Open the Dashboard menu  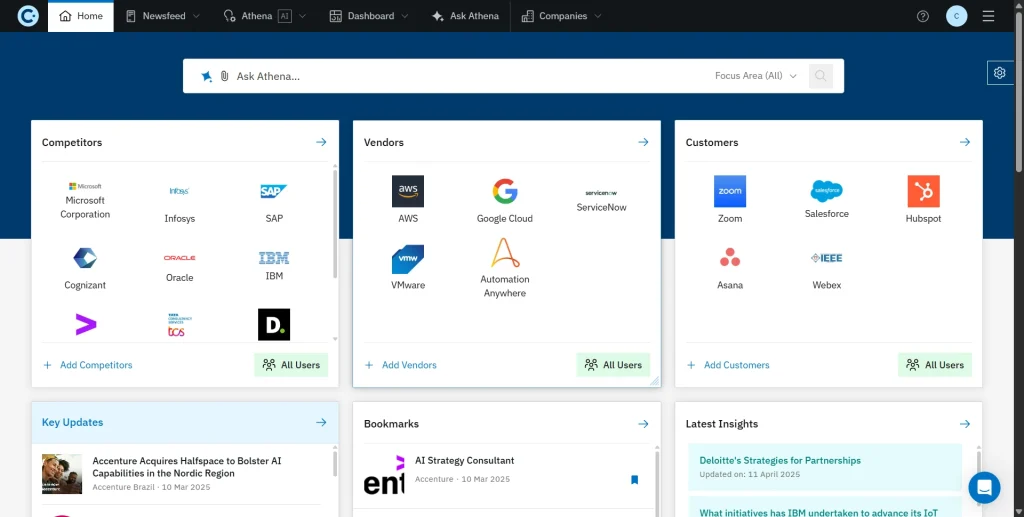pos(369,16)
